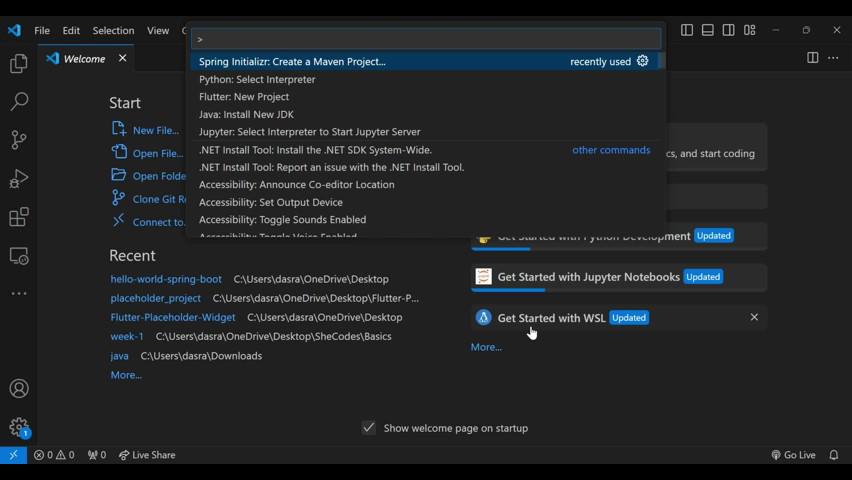Show additional views ellipsis in activity bar
The height and width of the screenshot is (480, 852).
(x=19, y=294)
